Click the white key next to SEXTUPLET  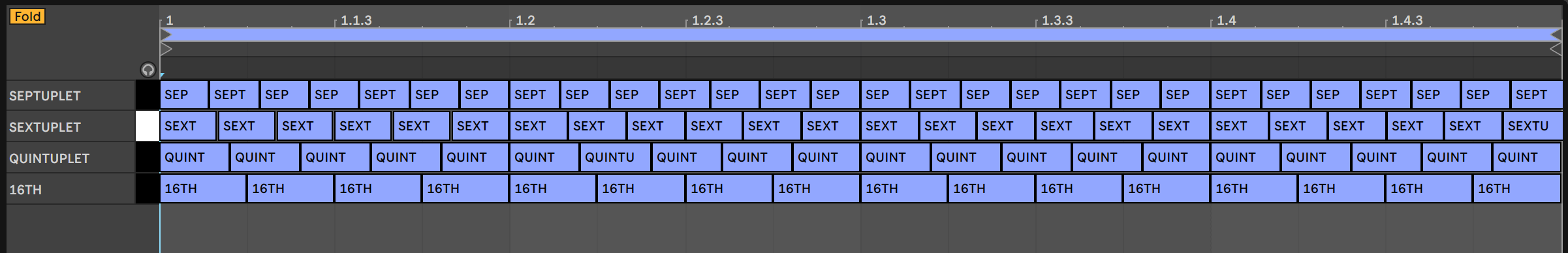148,126
